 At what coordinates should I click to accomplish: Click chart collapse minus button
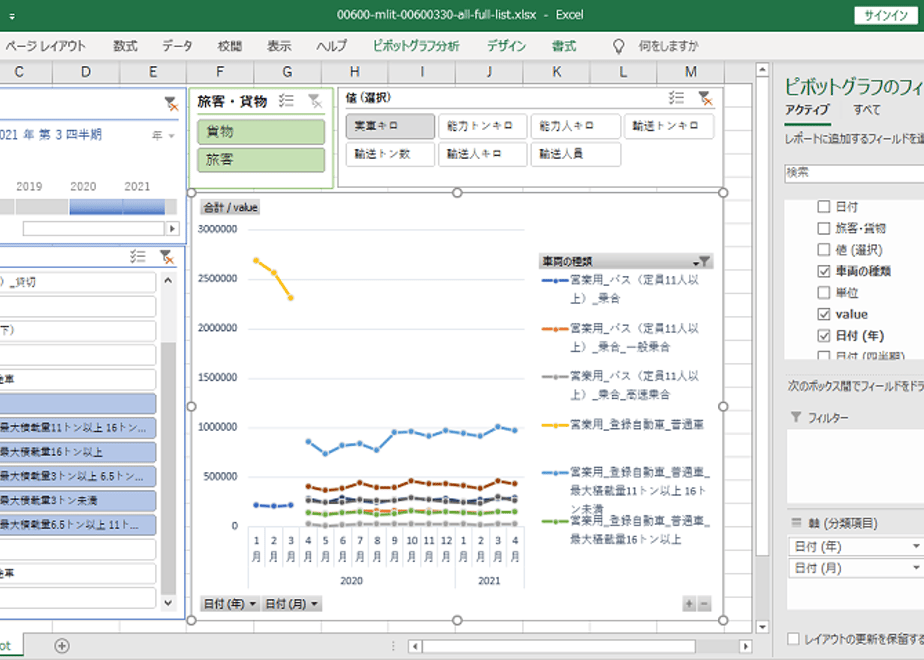coord(704,603)
